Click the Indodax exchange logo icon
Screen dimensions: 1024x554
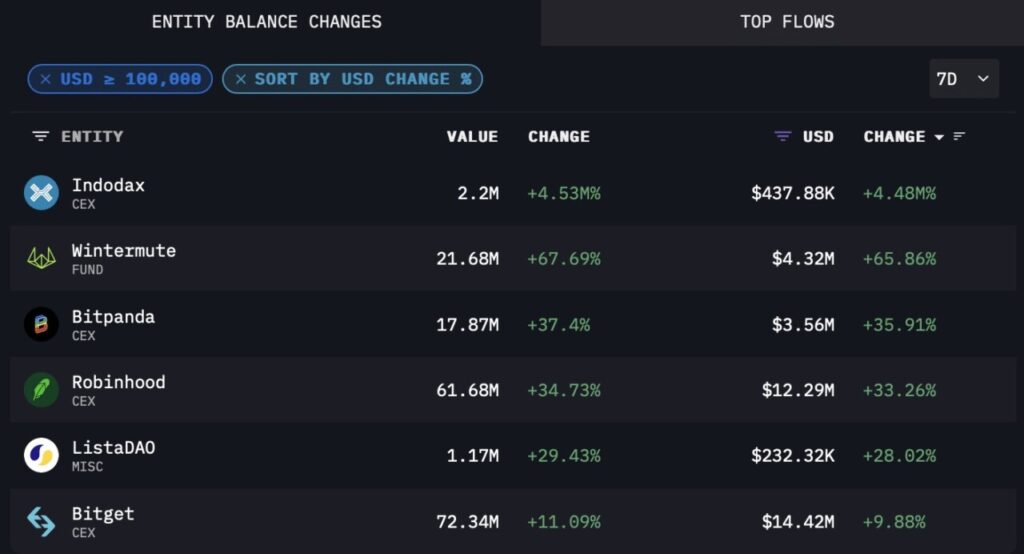click(x=41, y=192)
